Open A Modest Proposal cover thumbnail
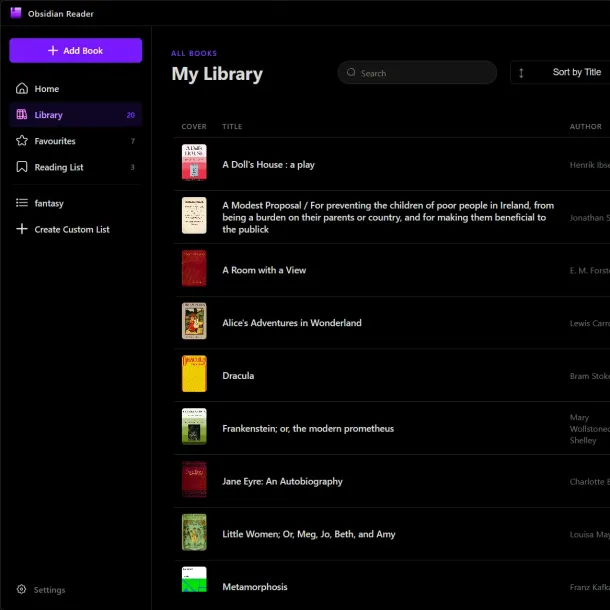The width and height of the screenshot is (610, 610). tap(194, 216)
